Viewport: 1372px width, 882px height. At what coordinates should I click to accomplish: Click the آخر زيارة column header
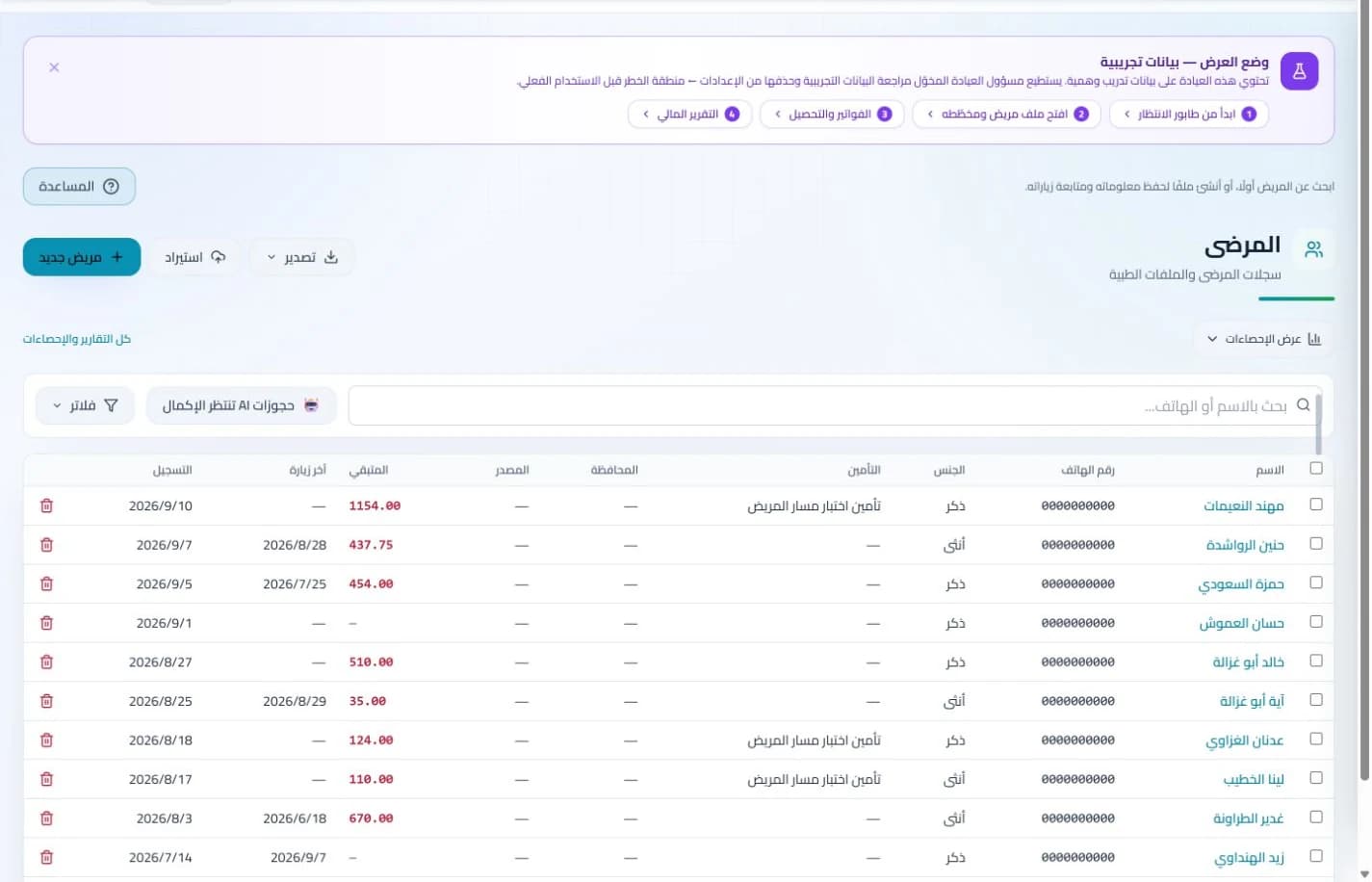click(308, 470)
